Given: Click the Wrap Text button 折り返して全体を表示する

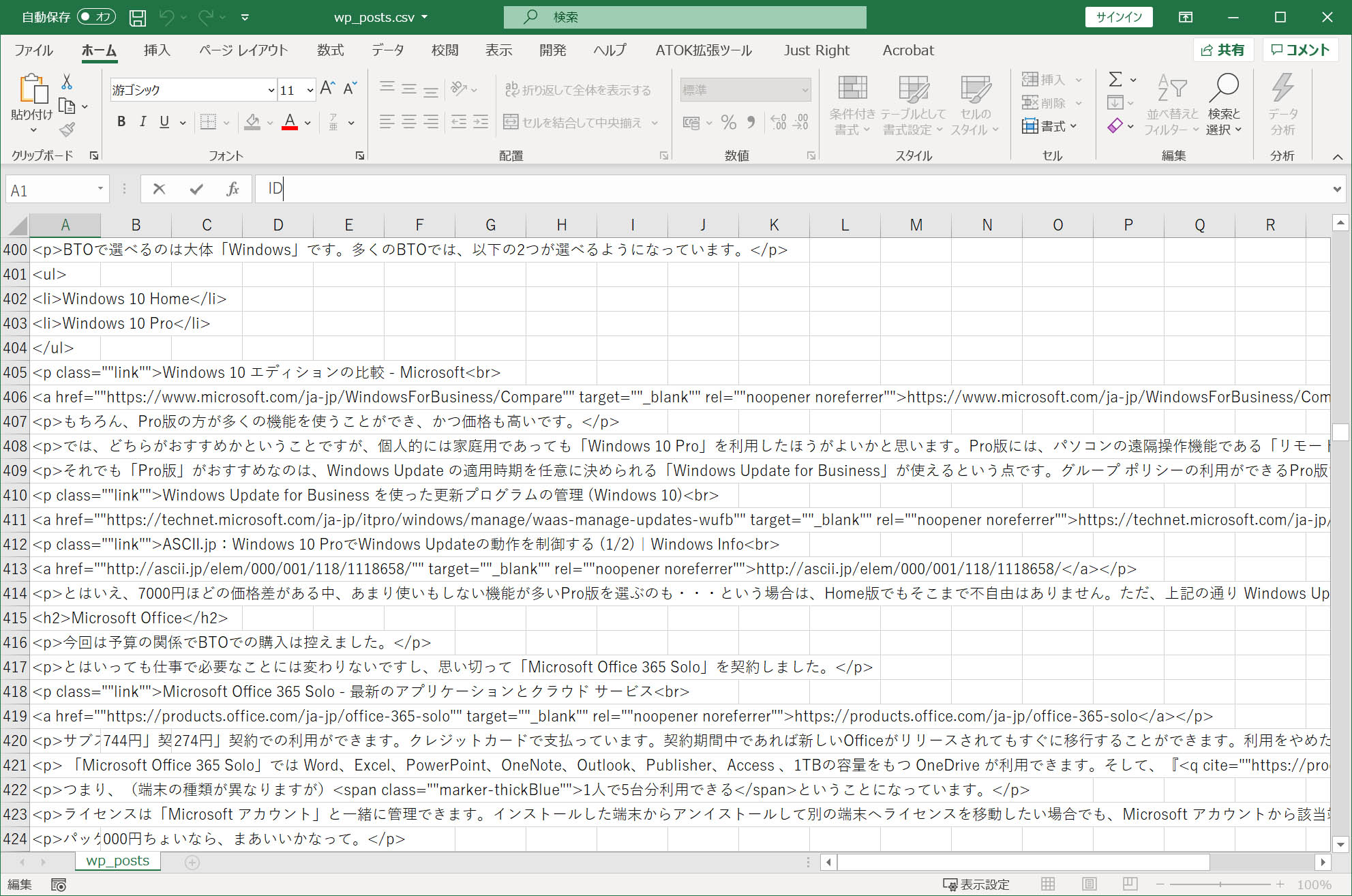Looking at the screenshot, I should pos(577,90).
